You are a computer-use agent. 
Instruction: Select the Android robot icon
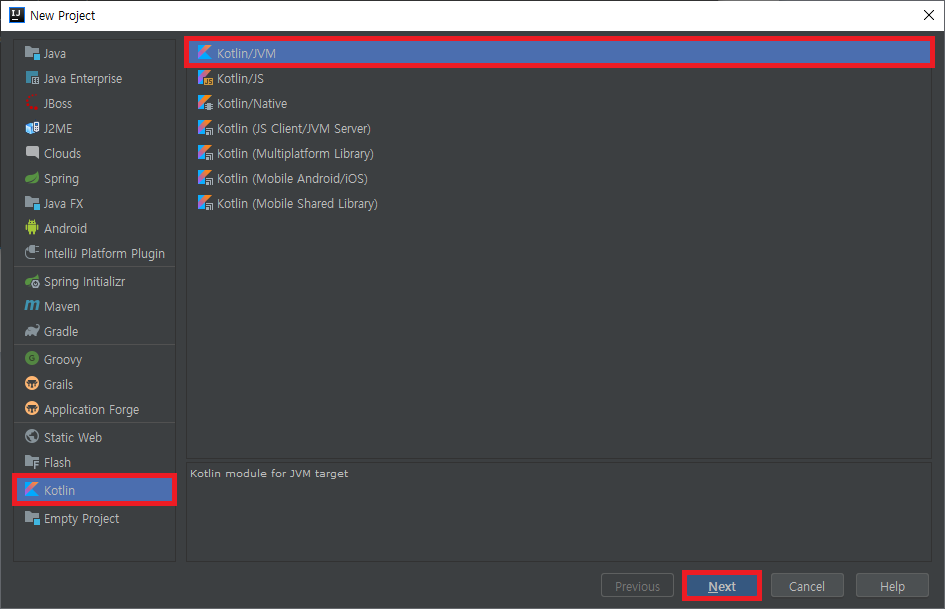[32, 227]
